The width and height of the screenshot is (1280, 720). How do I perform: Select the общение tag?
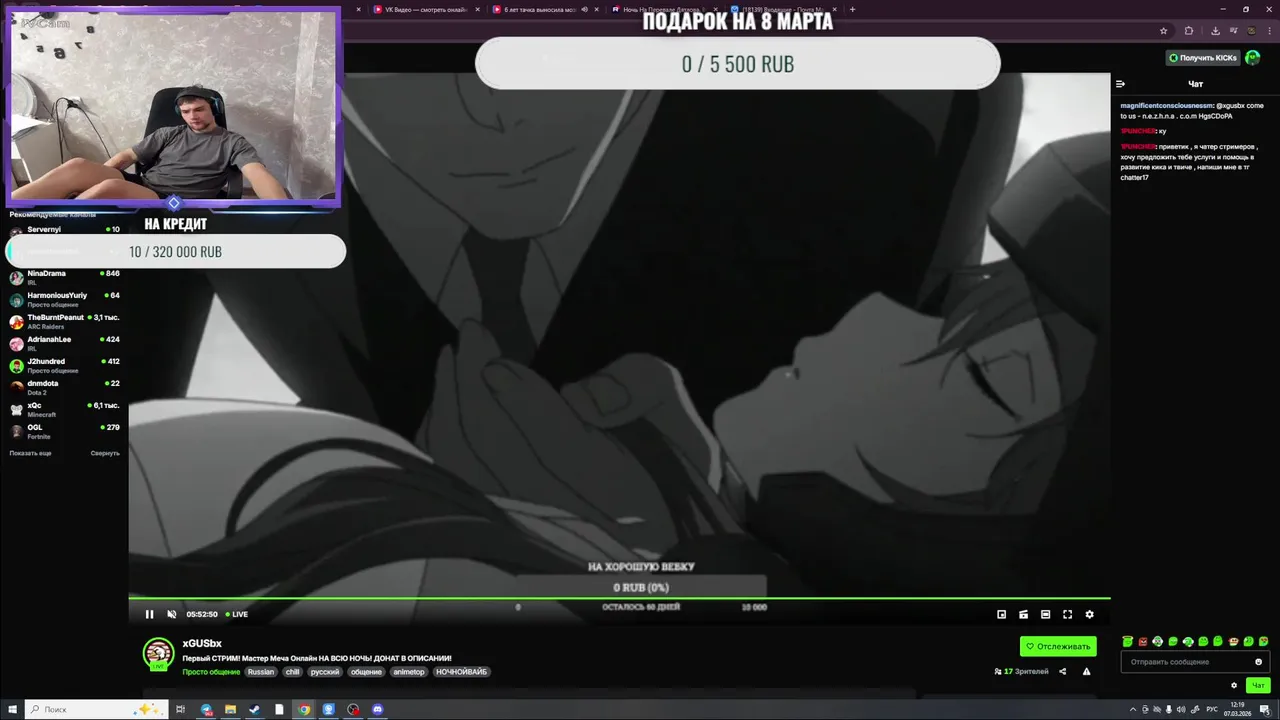coord(366,672)
